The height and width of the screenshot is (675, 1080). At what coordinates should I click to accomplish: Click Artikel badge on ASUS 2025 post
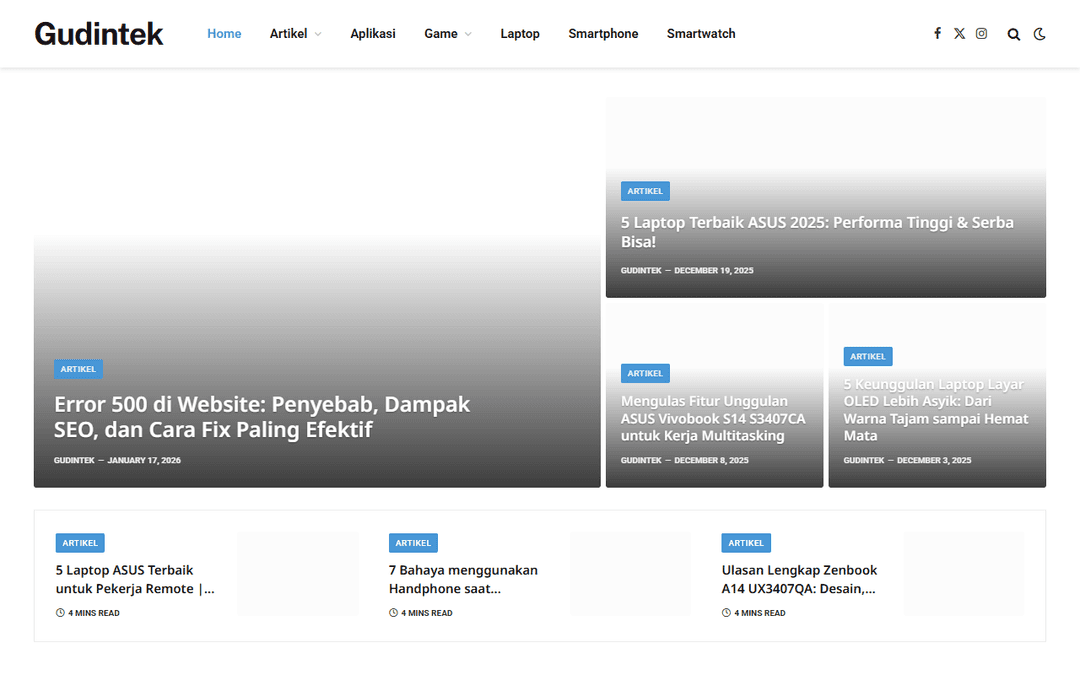[645, 191]
